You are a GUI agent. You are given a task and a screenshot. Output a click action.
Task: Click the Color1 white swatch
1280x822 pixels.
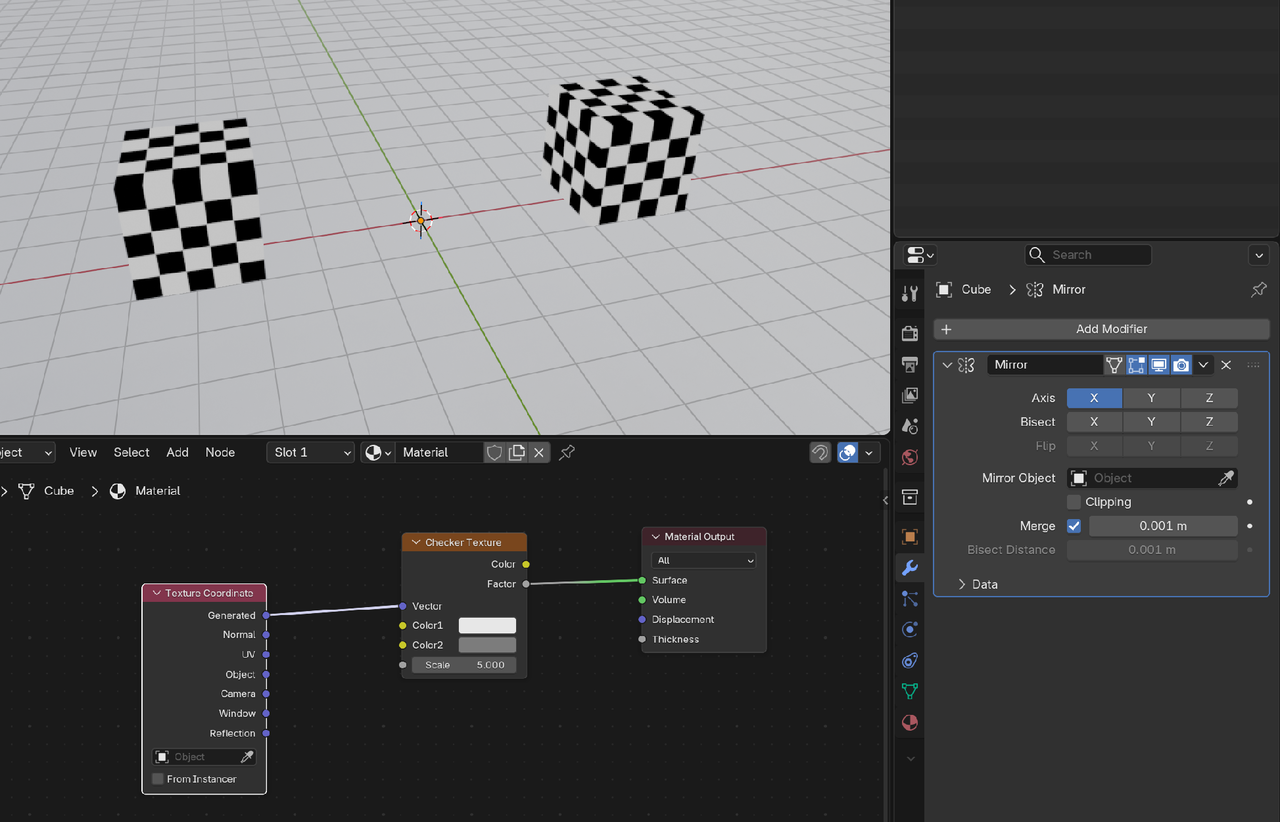click(x=487, y=626)
